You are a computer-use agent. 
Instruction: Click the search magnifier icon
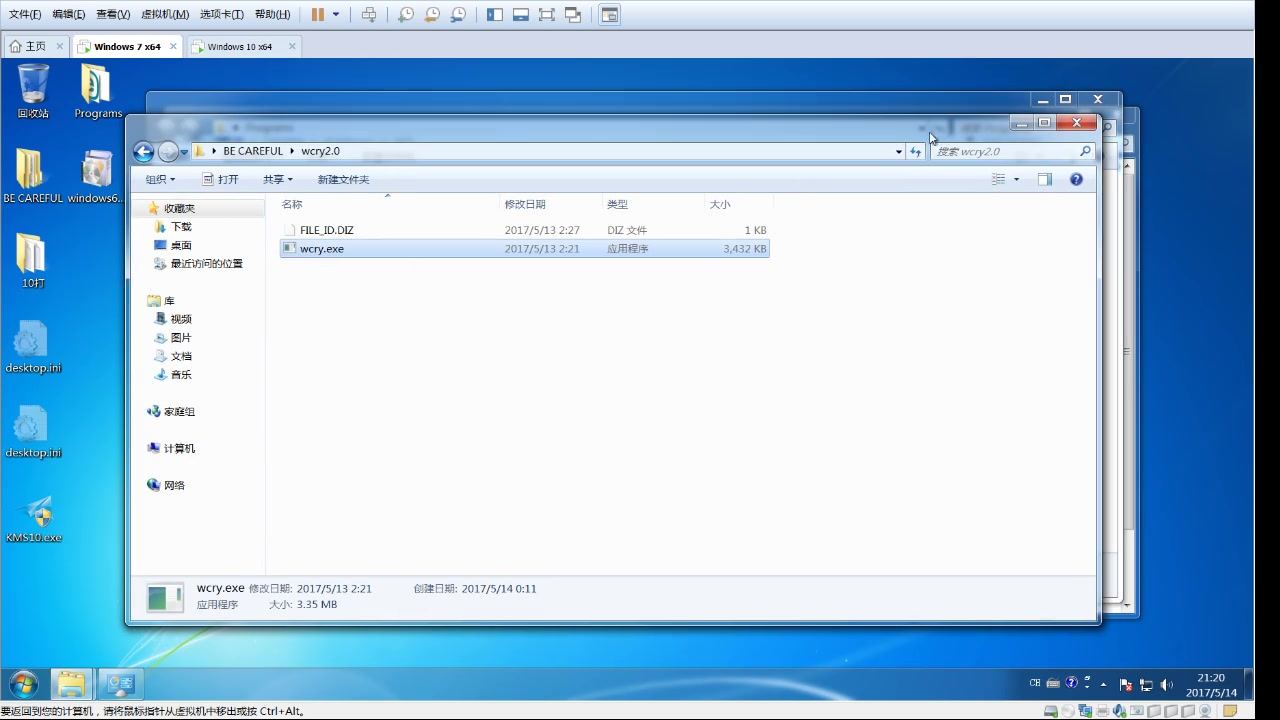point(1085,152)
